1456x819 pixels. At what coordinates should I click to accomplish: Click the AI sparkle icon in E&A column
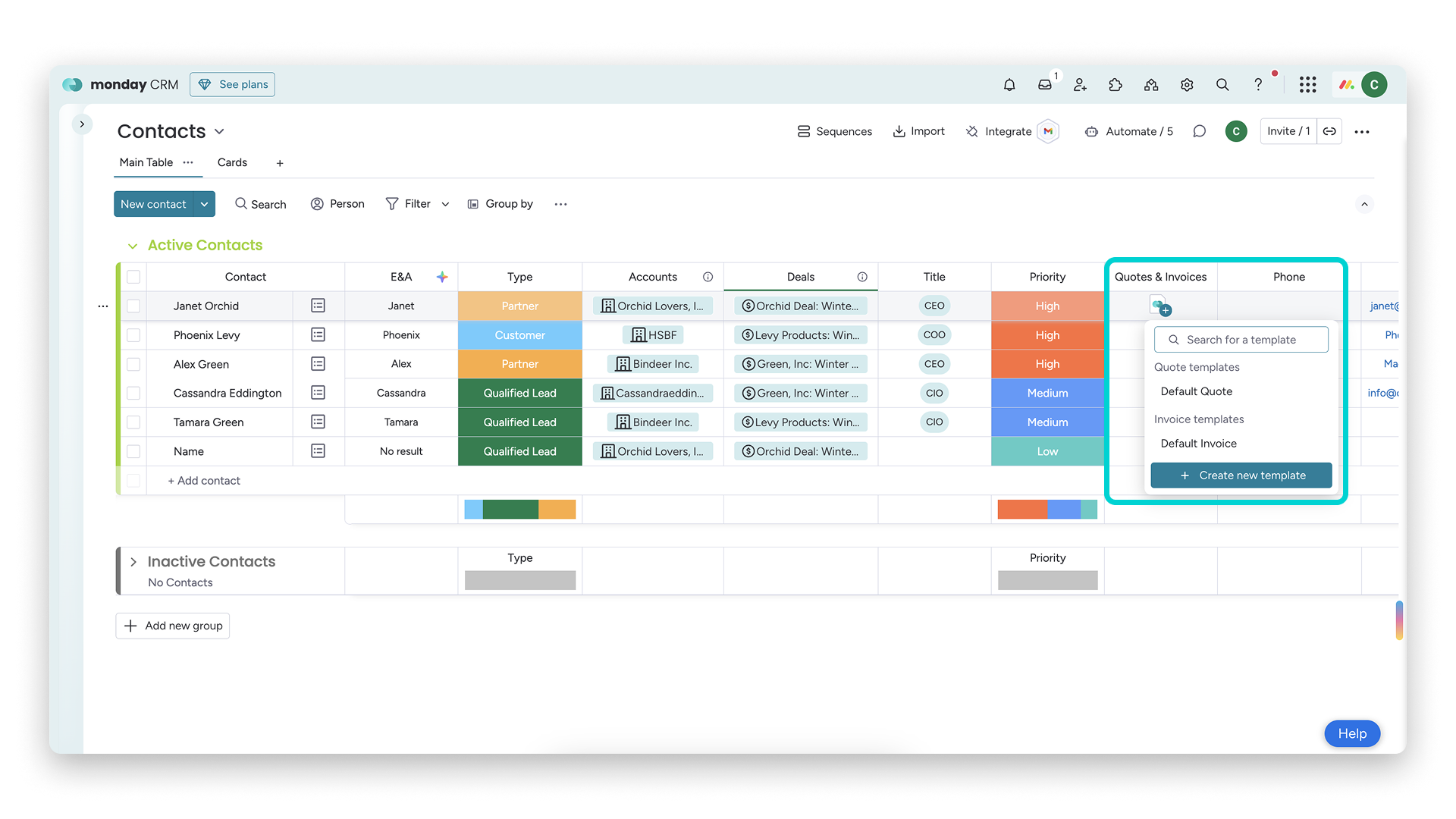[442, 277]
